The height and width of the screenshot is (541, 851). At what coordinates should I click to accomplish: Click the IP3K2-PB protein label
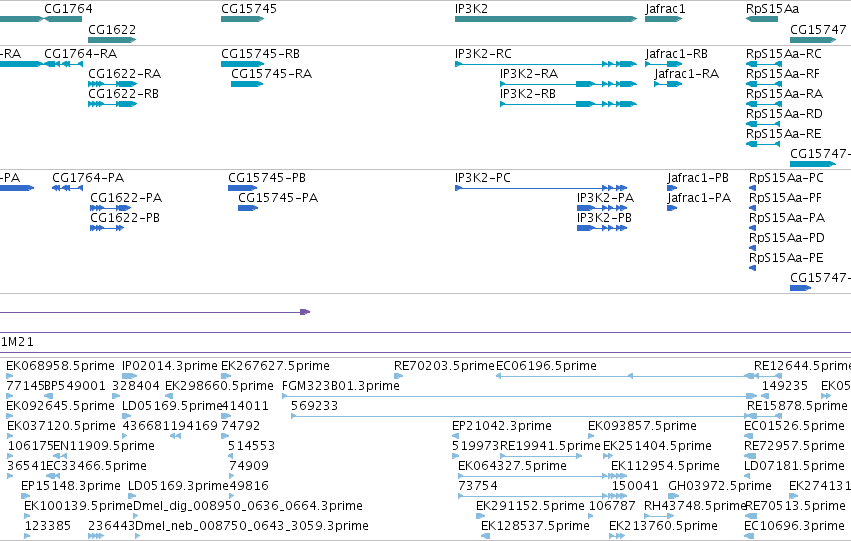(604, 218)
